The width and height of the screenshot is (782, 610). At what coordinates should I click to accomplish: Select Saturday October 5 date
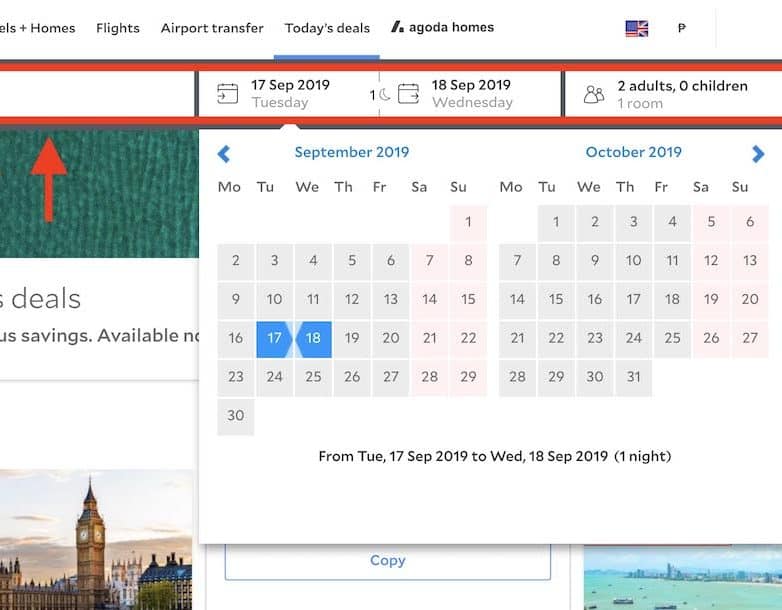click(711, 222)
